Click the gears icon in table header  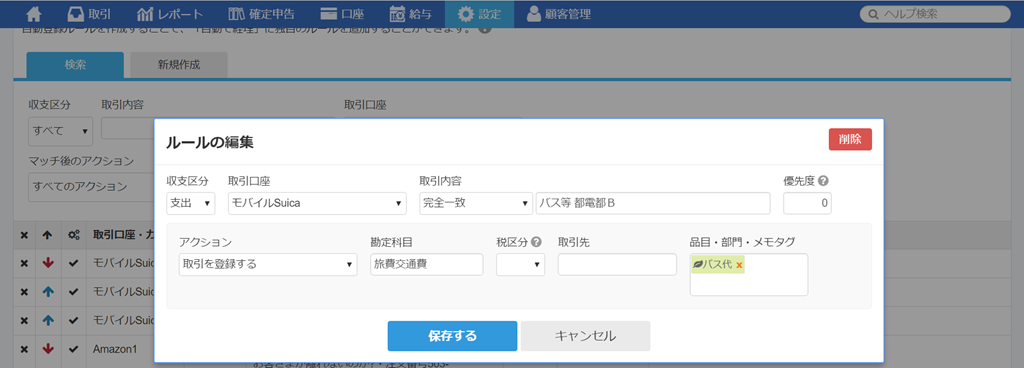click(x=74, y=236)
